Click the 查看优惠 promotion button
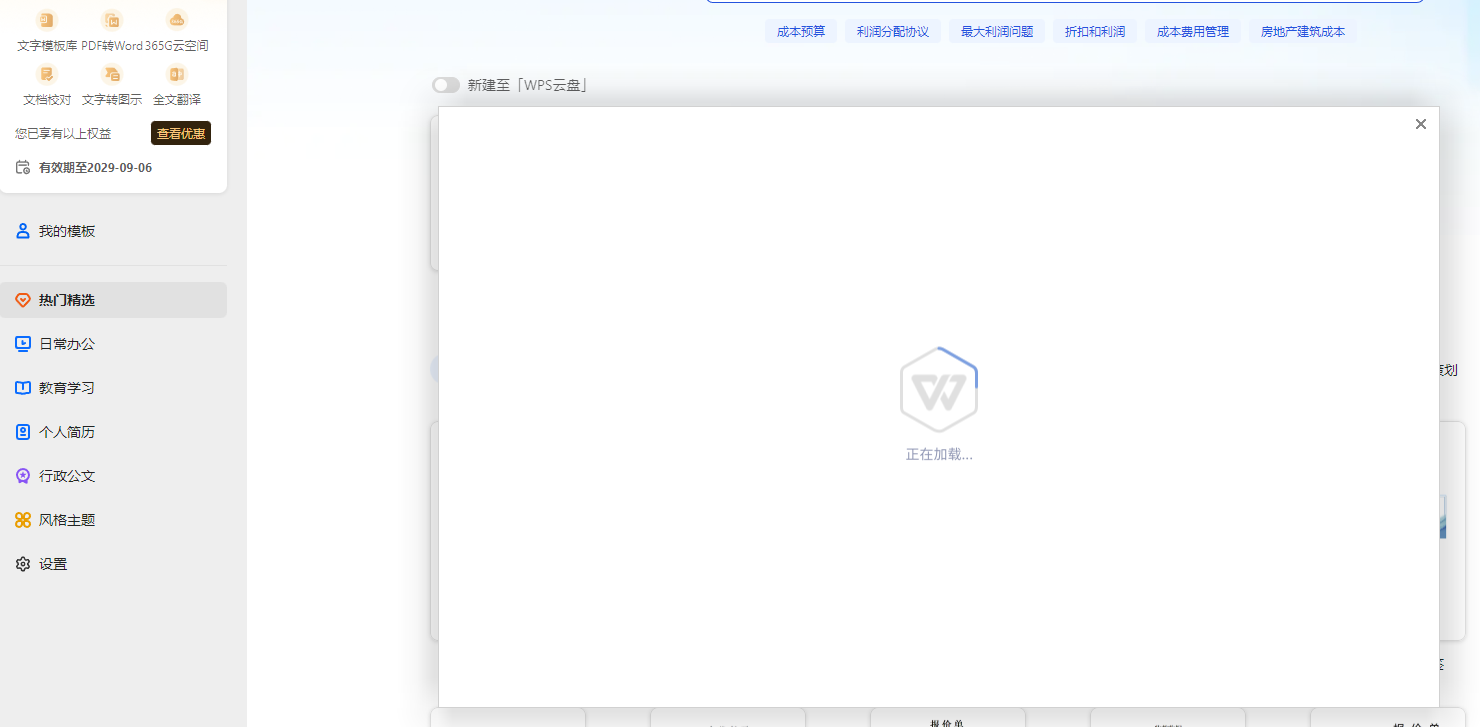The height and width of the screenshot is (727, 1480). (x=181, y=132)
